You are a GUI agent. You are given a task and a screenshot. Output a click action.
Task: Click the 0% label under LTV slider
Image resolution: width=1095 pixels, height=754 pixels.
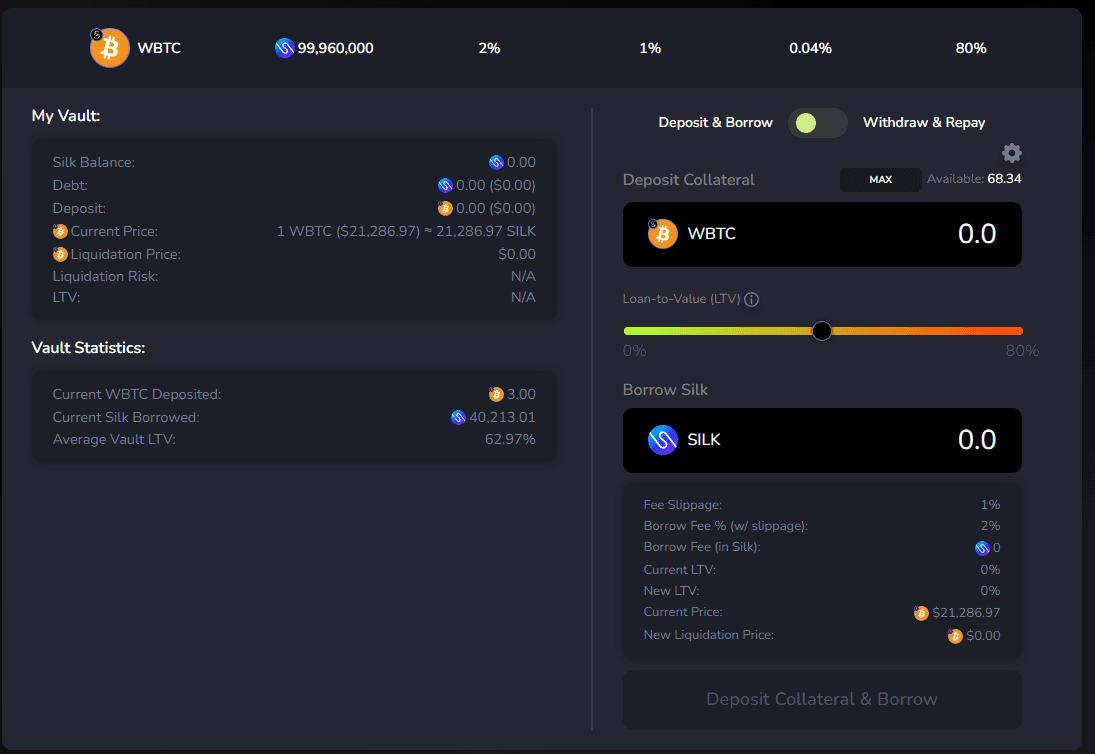(x=634, y=350)
